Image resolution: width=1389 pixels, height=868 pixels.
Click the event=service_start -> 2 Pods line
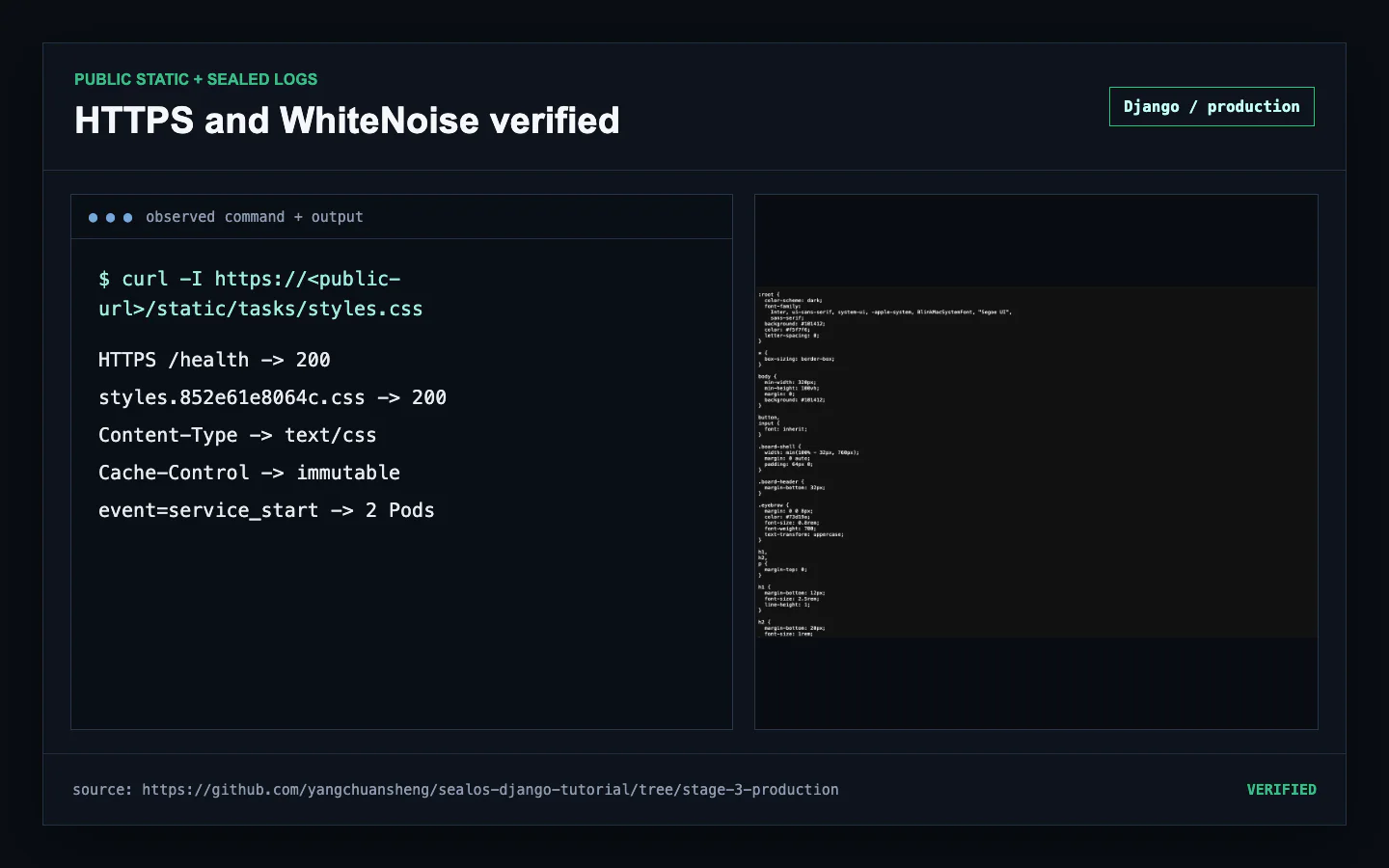[266, 510]
